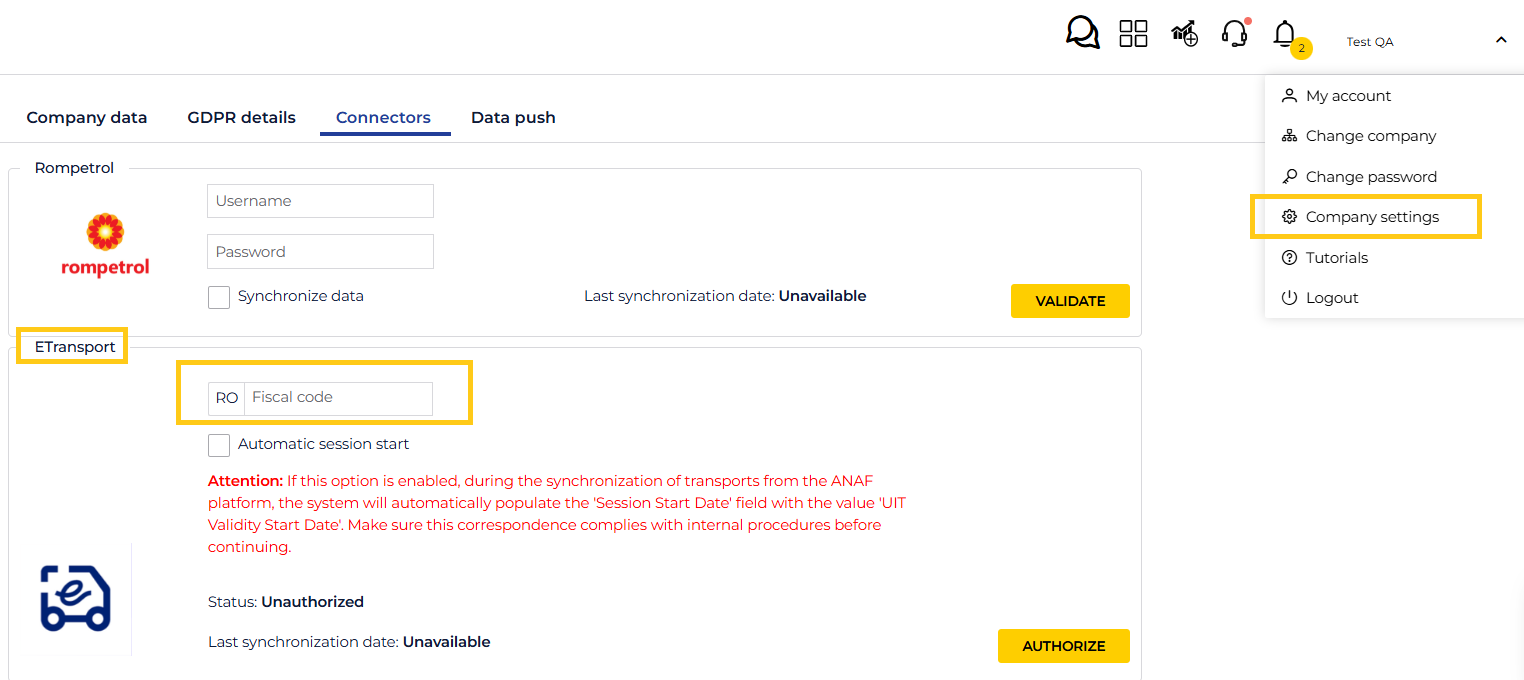The height and width of the screenshot is (680, 1524).
Task: Open the chat messages icon
Action: pos(1082,33)
